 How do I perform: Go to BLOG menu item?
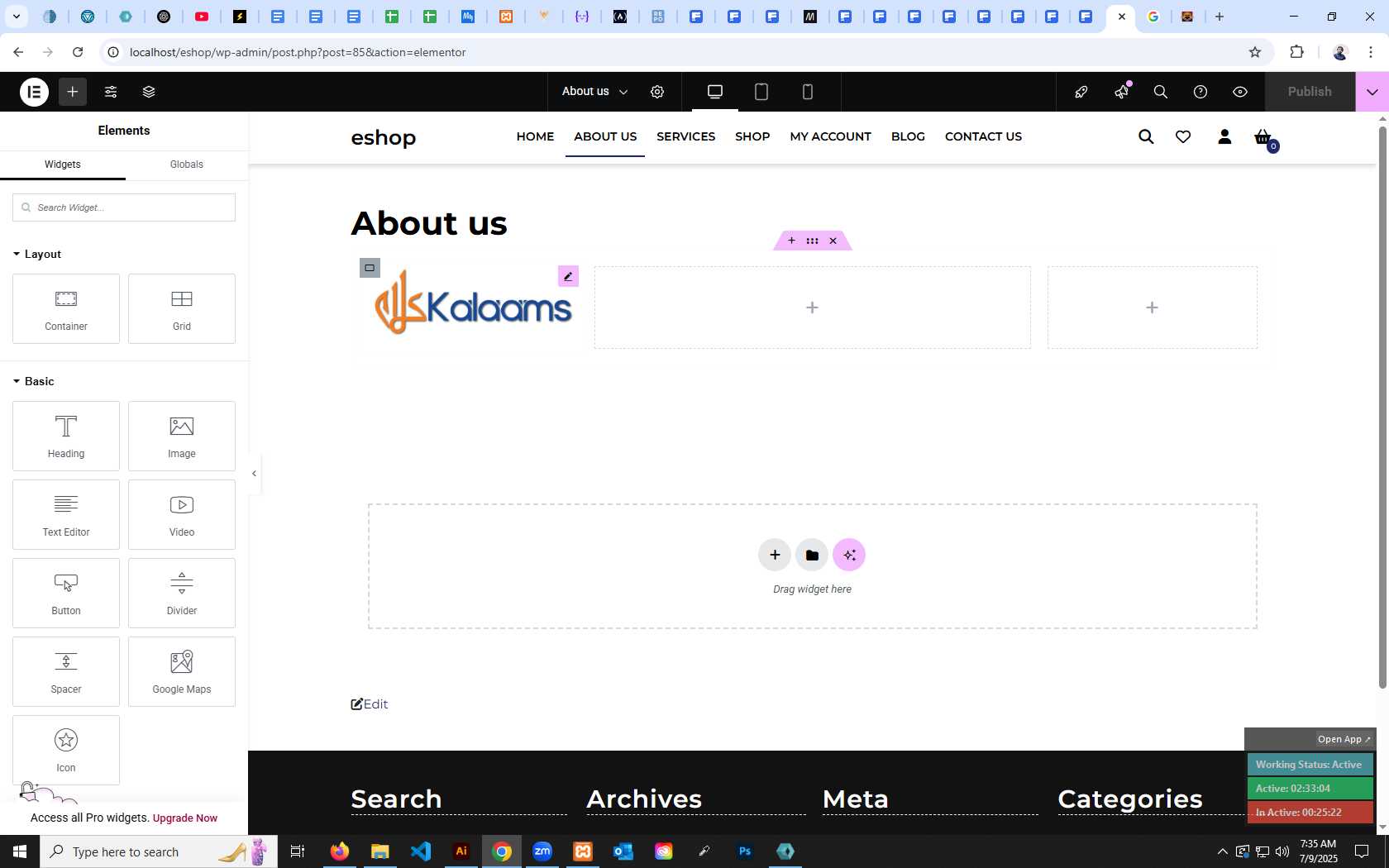pos(908,136)
